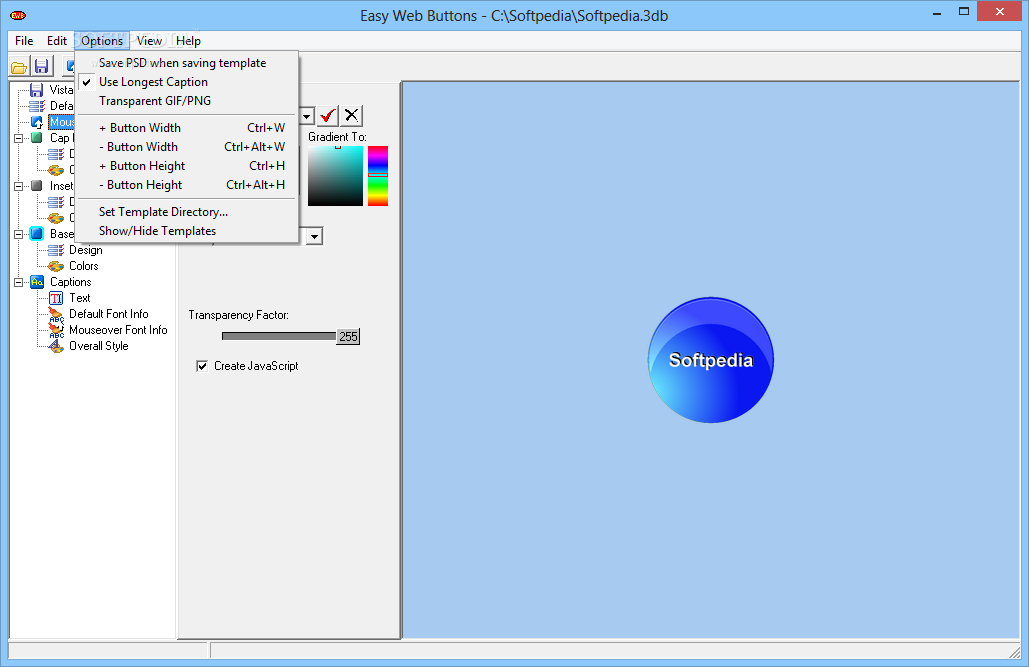Select the Text tree item

click(80, 298)
